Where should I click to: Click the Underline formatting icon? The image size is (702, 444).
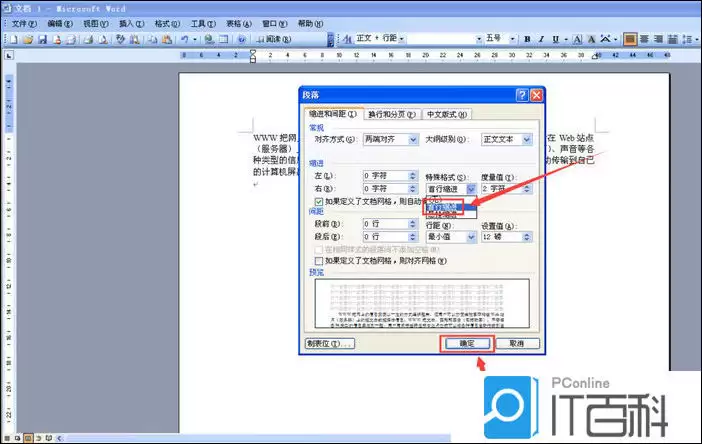click(x=556, y=39)
